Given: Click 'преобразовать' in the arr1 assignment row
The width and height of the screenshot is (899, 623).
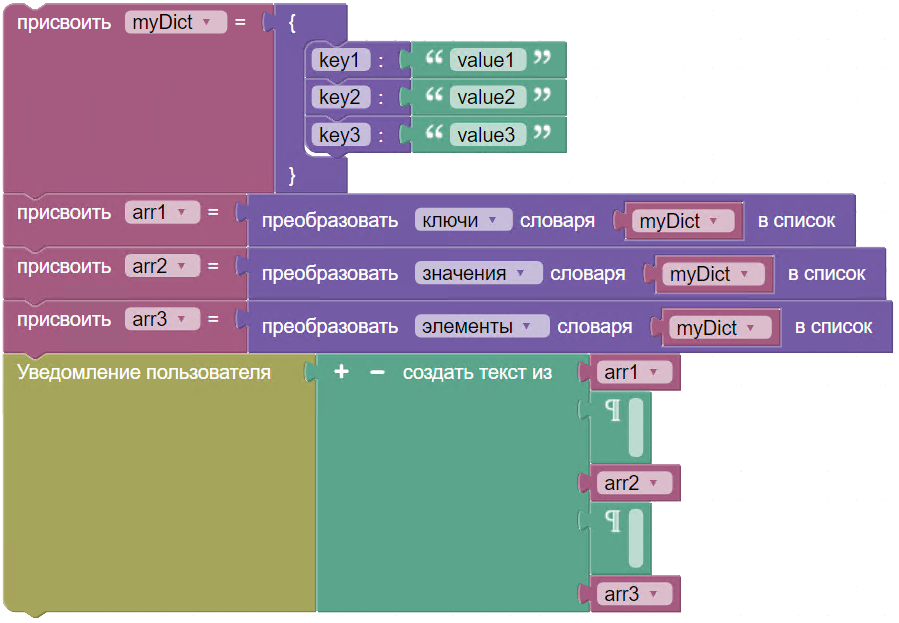Looking at the screenshot, I should point(330,221).
